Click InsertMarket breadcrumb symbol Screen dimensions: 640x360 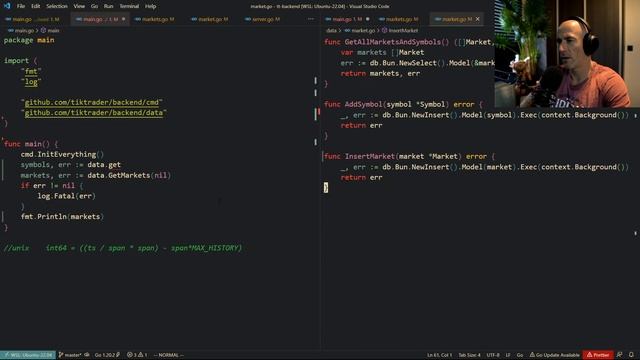coord(400,31)
